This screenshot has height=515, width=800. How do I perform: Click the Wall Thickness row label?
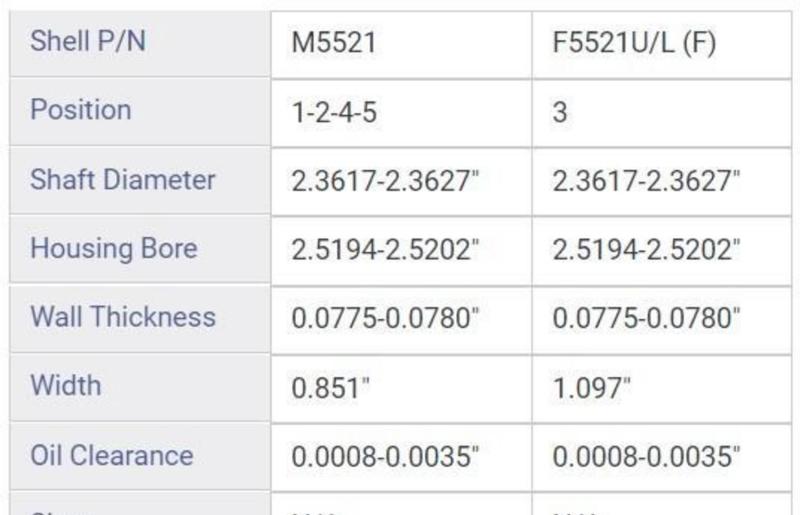coord(122,317)
